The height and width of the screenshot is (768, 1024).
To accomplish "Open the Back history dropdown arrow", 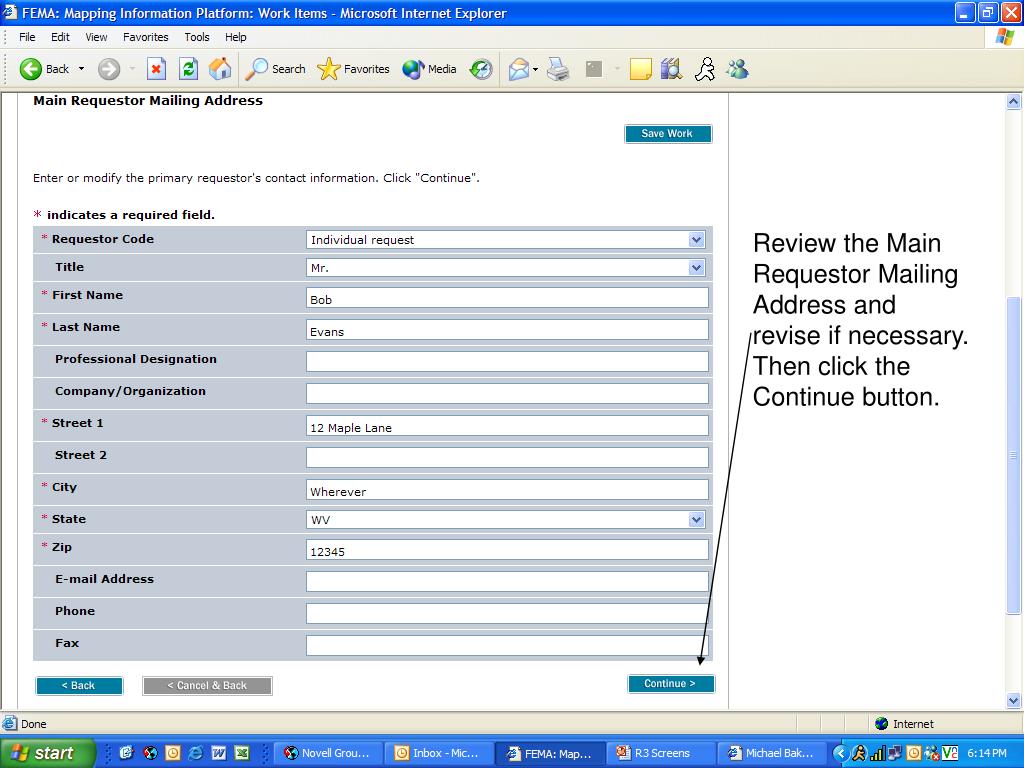I will pos(82,69).
